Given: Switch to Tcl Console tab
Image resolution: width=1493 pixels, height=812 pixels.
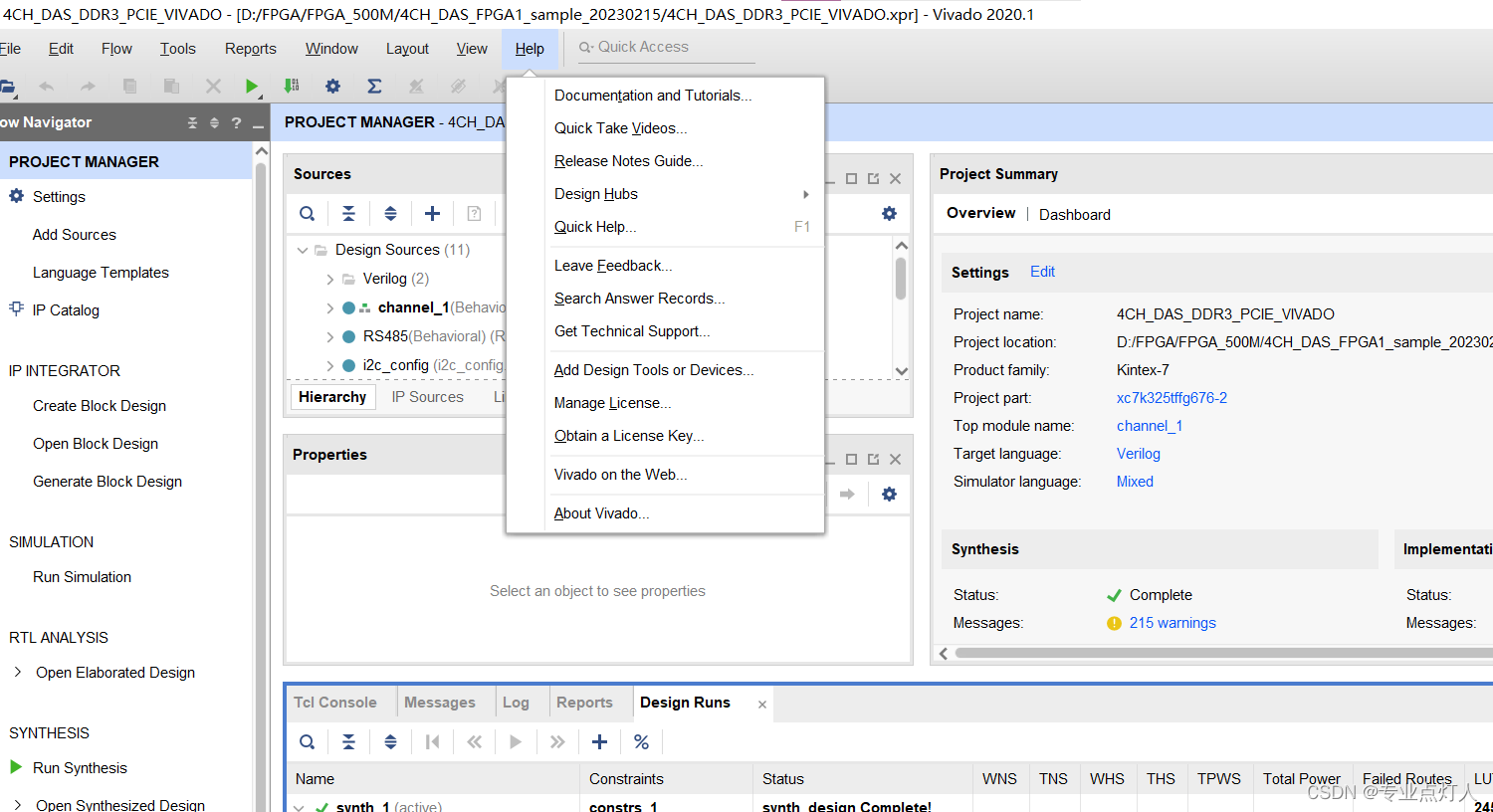Looking at the screenshot, I should click(335, 703).
